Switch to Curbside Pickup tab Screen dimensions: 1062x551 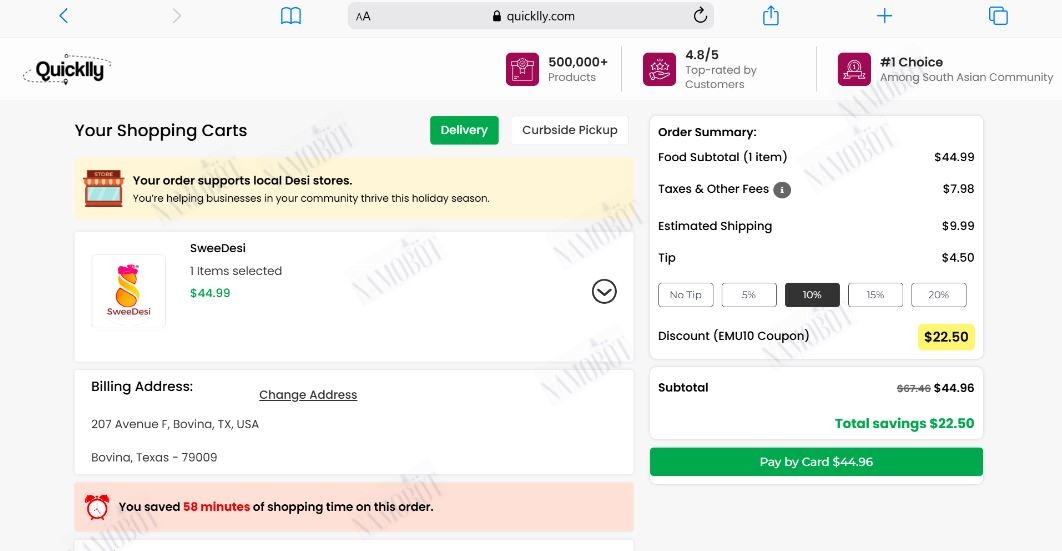click(x=570, y=130)
